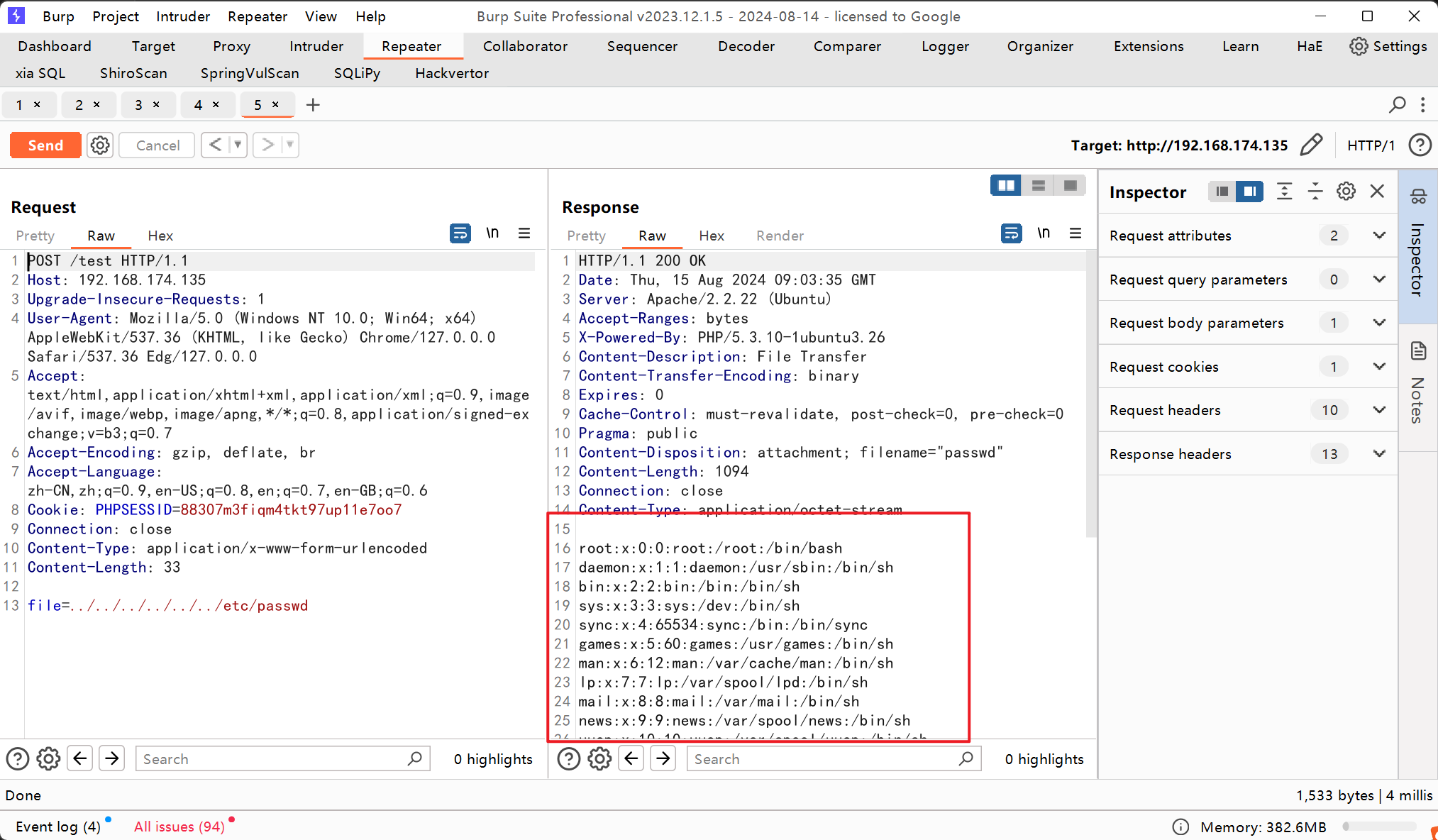Open Event log (4)
This screenshot has height=840, width=1438.
58,827
